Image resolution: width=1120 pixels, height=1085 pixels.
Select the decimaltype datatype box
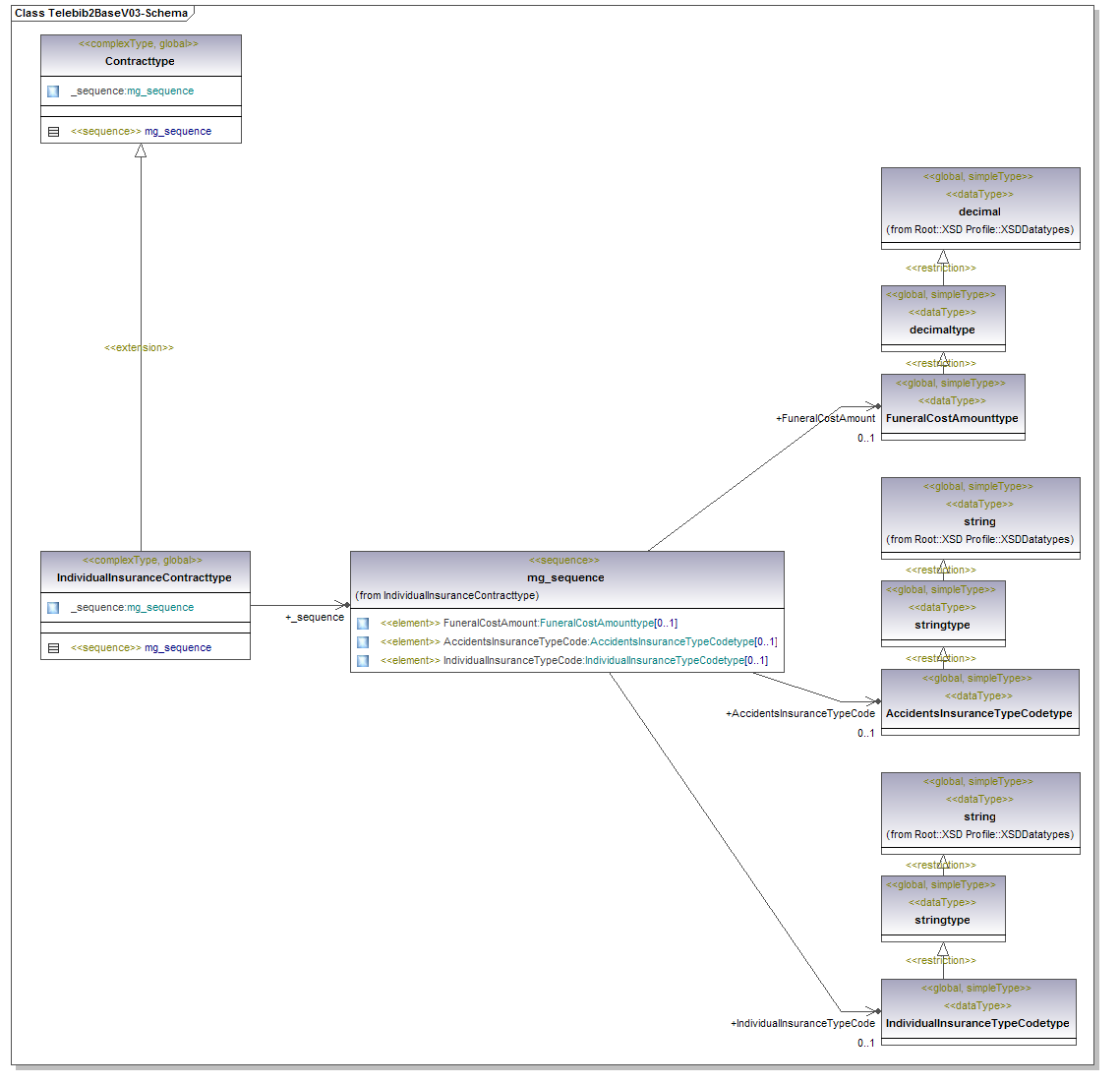click(x=942, y=330)
